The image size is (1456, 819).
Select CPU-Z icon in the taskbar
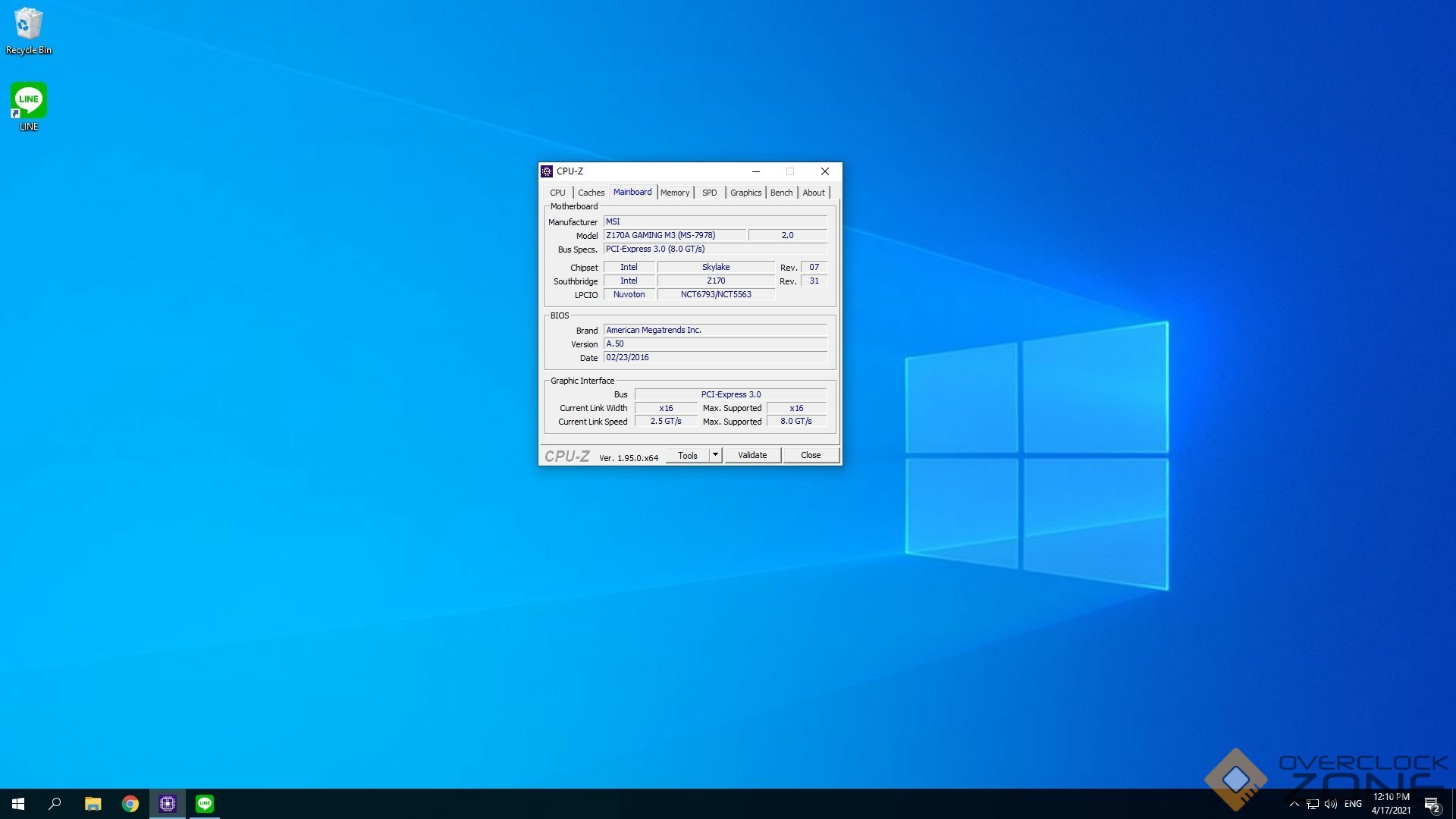(x=168, y=804)
